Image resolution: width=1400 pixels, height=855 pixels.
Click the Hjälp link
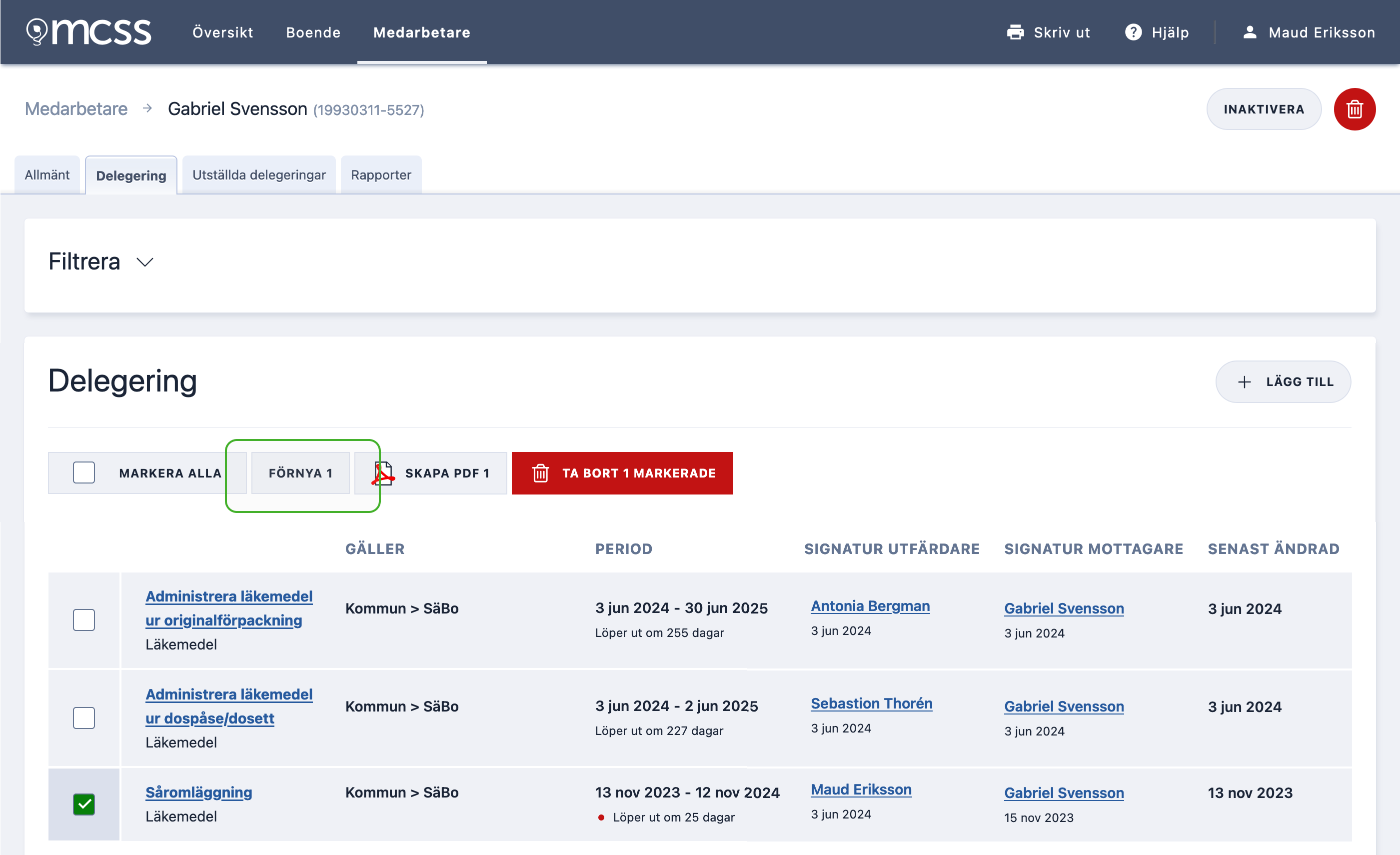click(1157, 32)
